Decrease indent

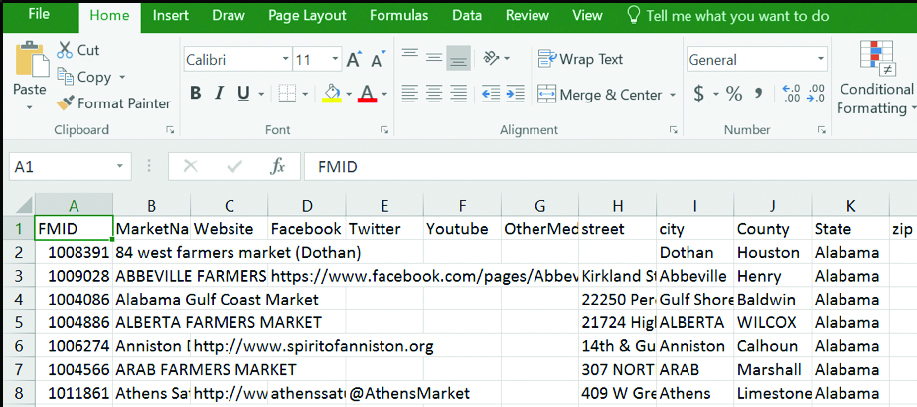pyautogui.click(x=491, y=92)
